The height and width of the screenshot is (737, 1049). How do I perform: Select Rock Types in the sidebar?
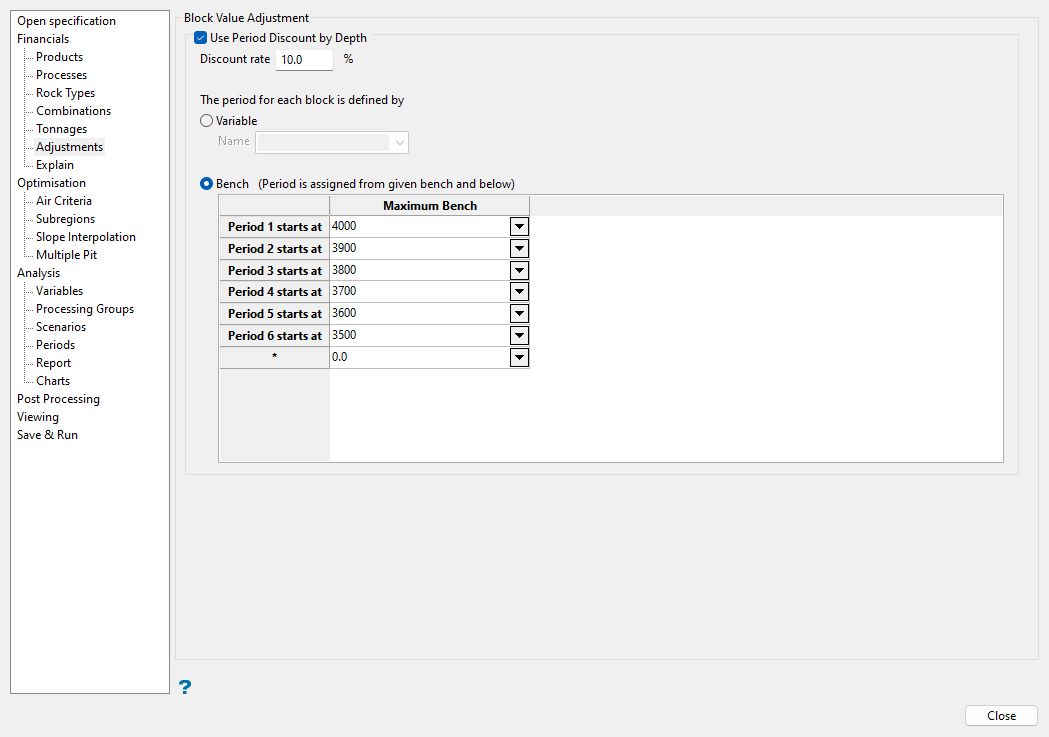coord(65,93)
